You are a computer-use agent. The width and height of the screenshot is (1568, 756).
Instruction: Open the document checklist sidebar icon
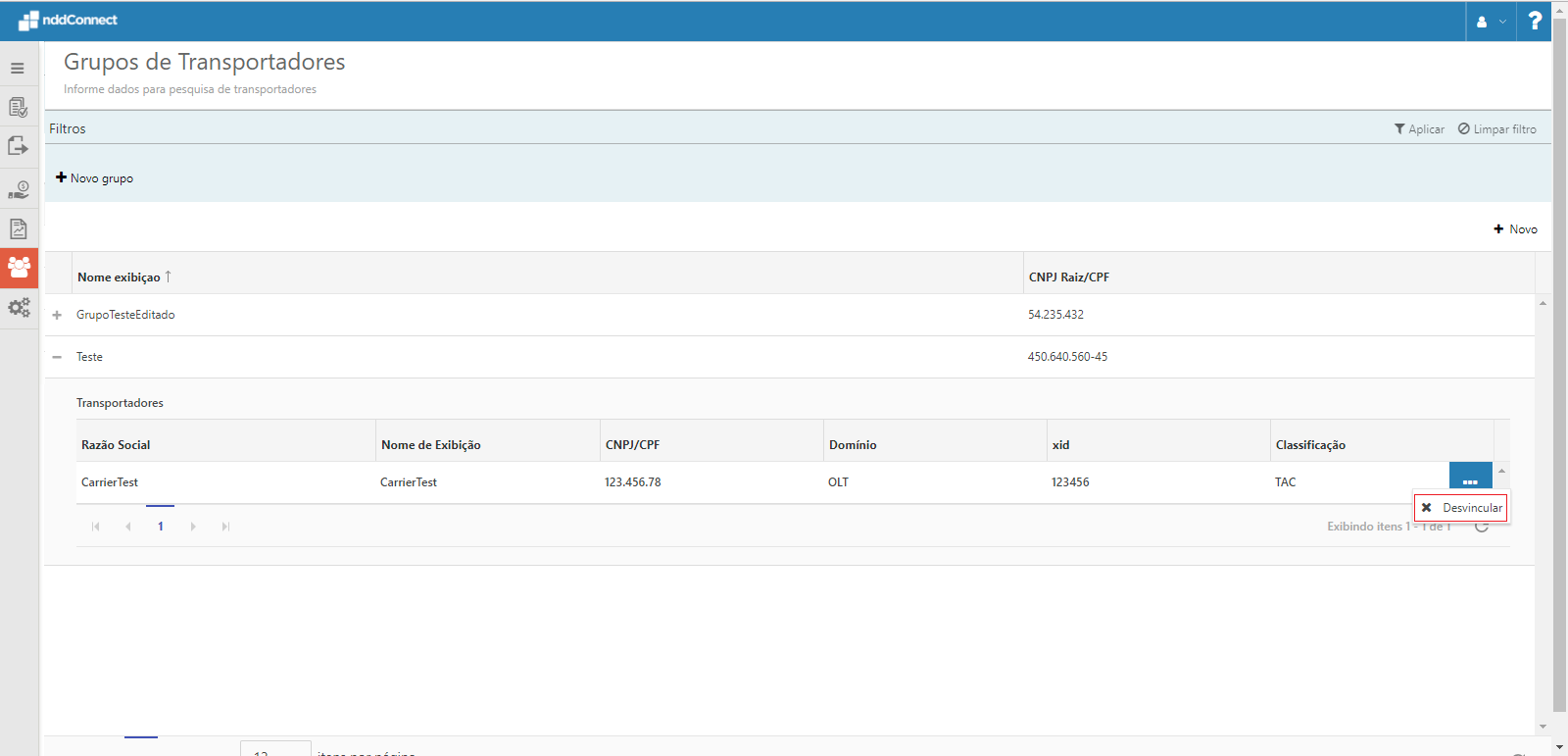18,107
